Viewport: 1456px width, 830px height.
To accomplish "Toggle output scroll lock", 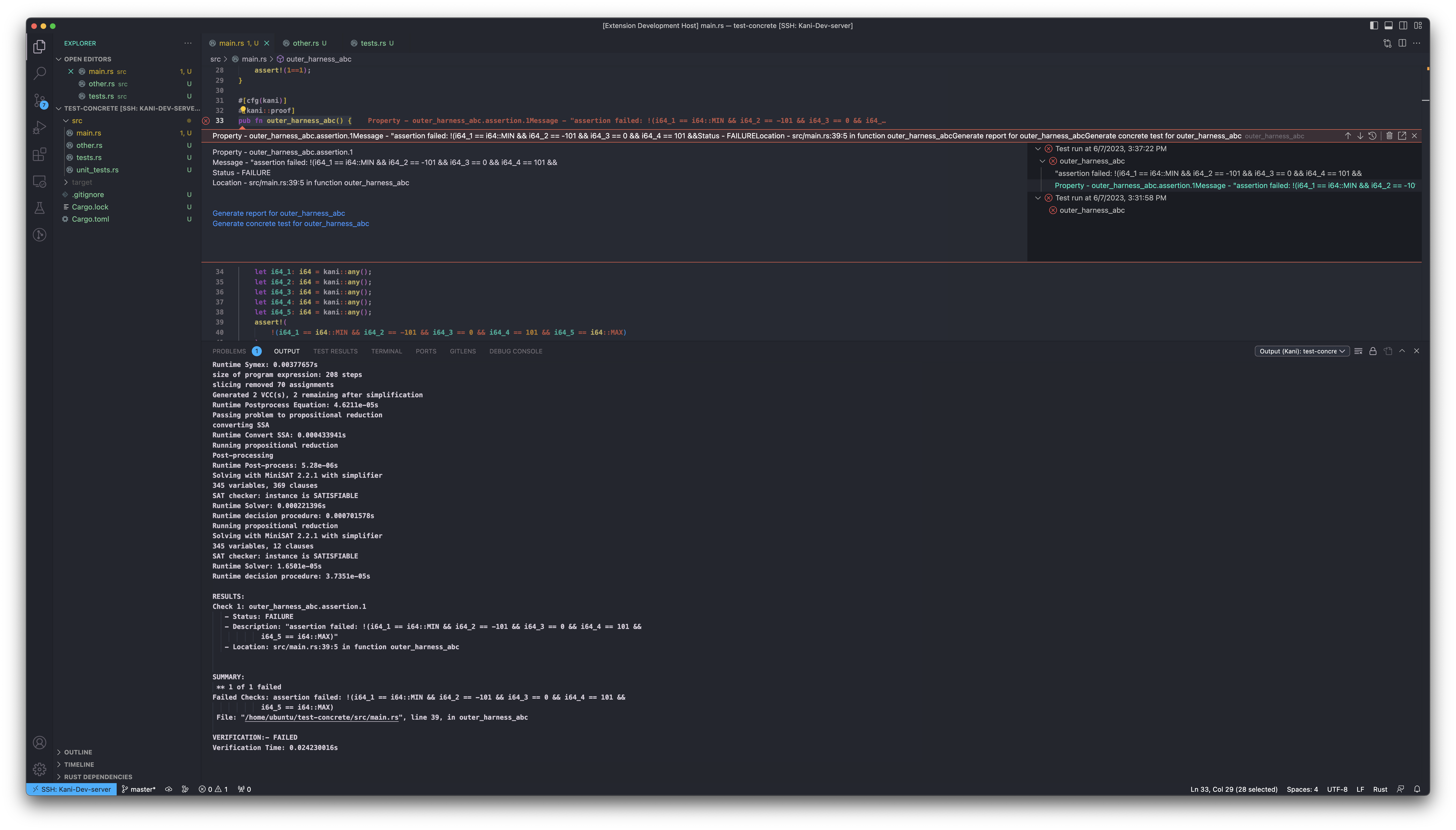I will pyautogui.click(x=1373, y=351).
